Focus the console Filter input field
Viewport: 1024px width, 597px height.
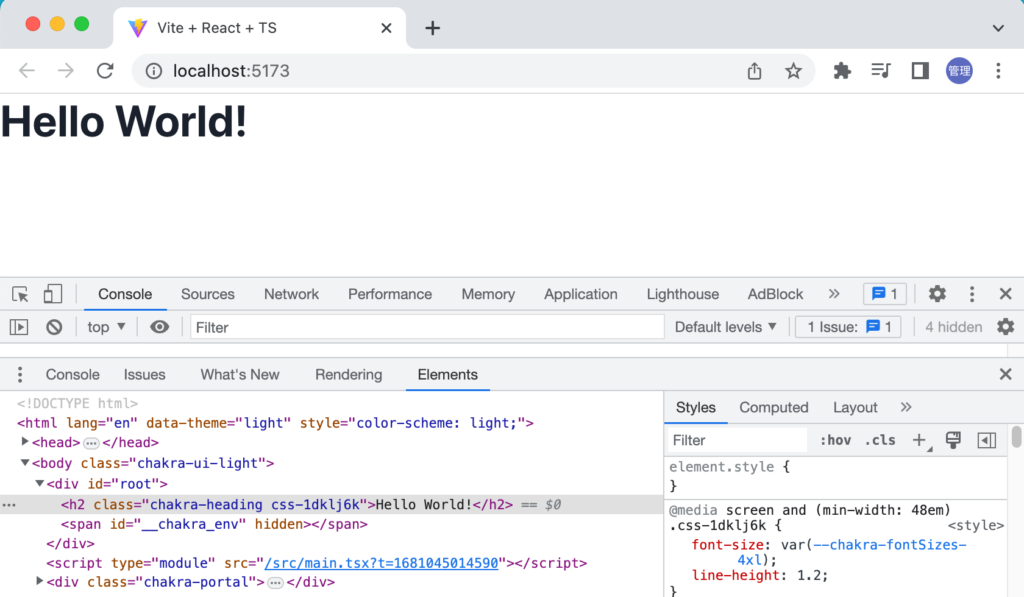pos(427,327)
